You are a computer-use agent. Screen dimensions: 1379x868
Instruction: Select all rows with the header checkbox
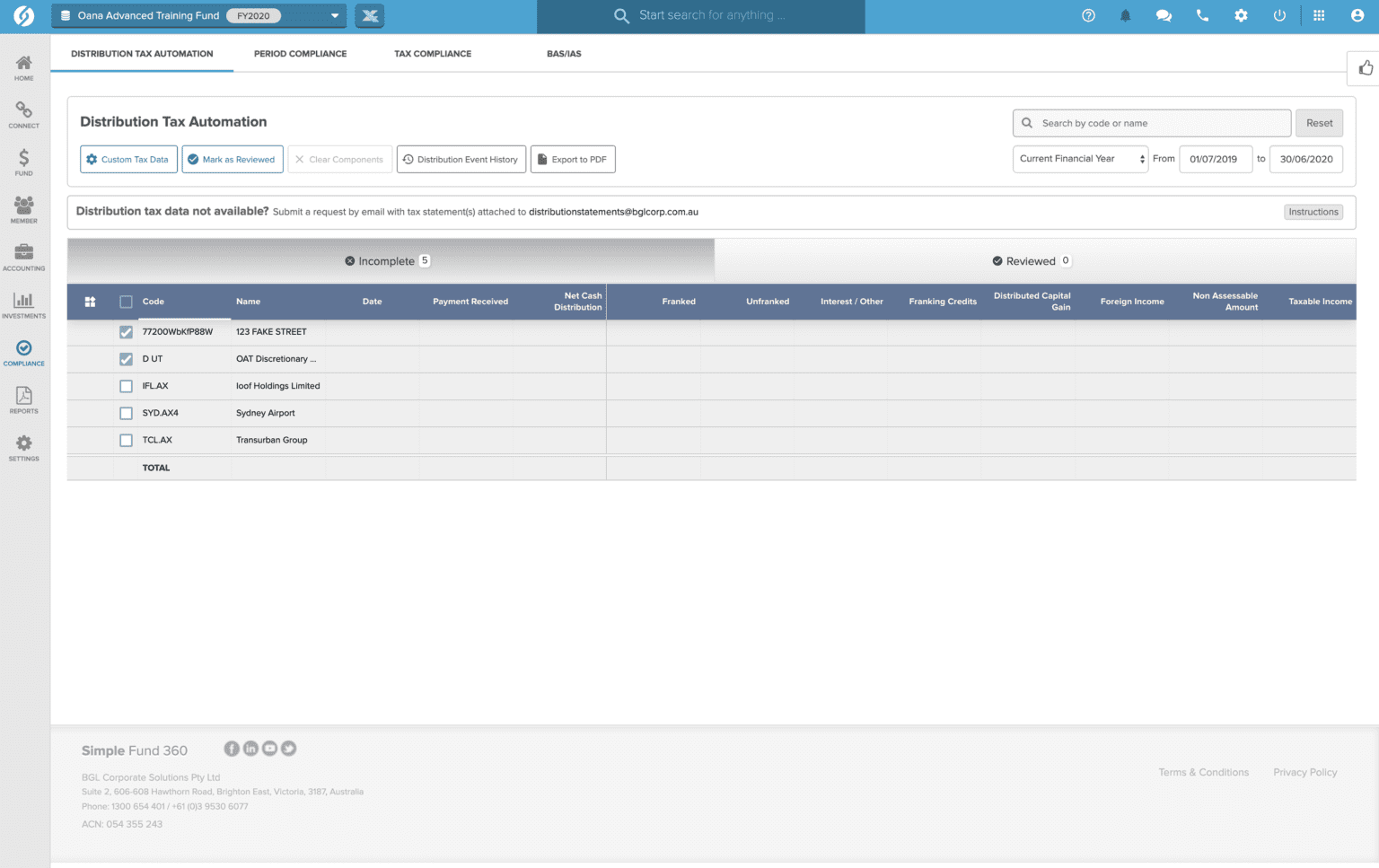point(126,302)
